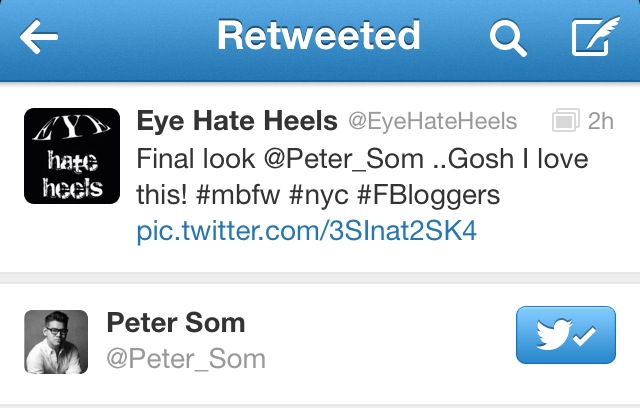The image size is (640, 408).
Task: Tap Peter Som's profile photo
Action: [56, 342]
